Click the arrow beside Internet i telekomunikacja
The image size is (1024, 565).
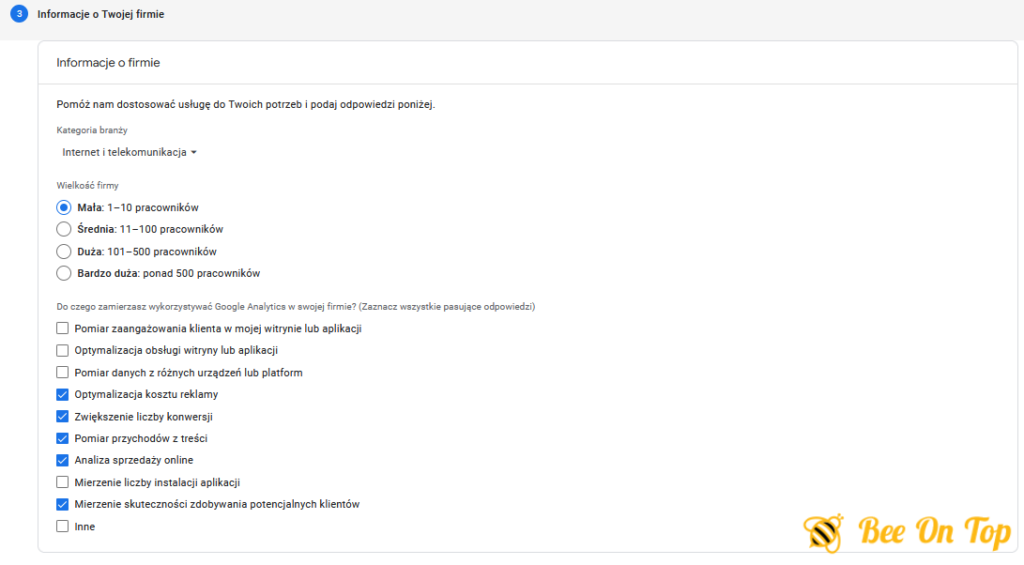click(193, 153)
